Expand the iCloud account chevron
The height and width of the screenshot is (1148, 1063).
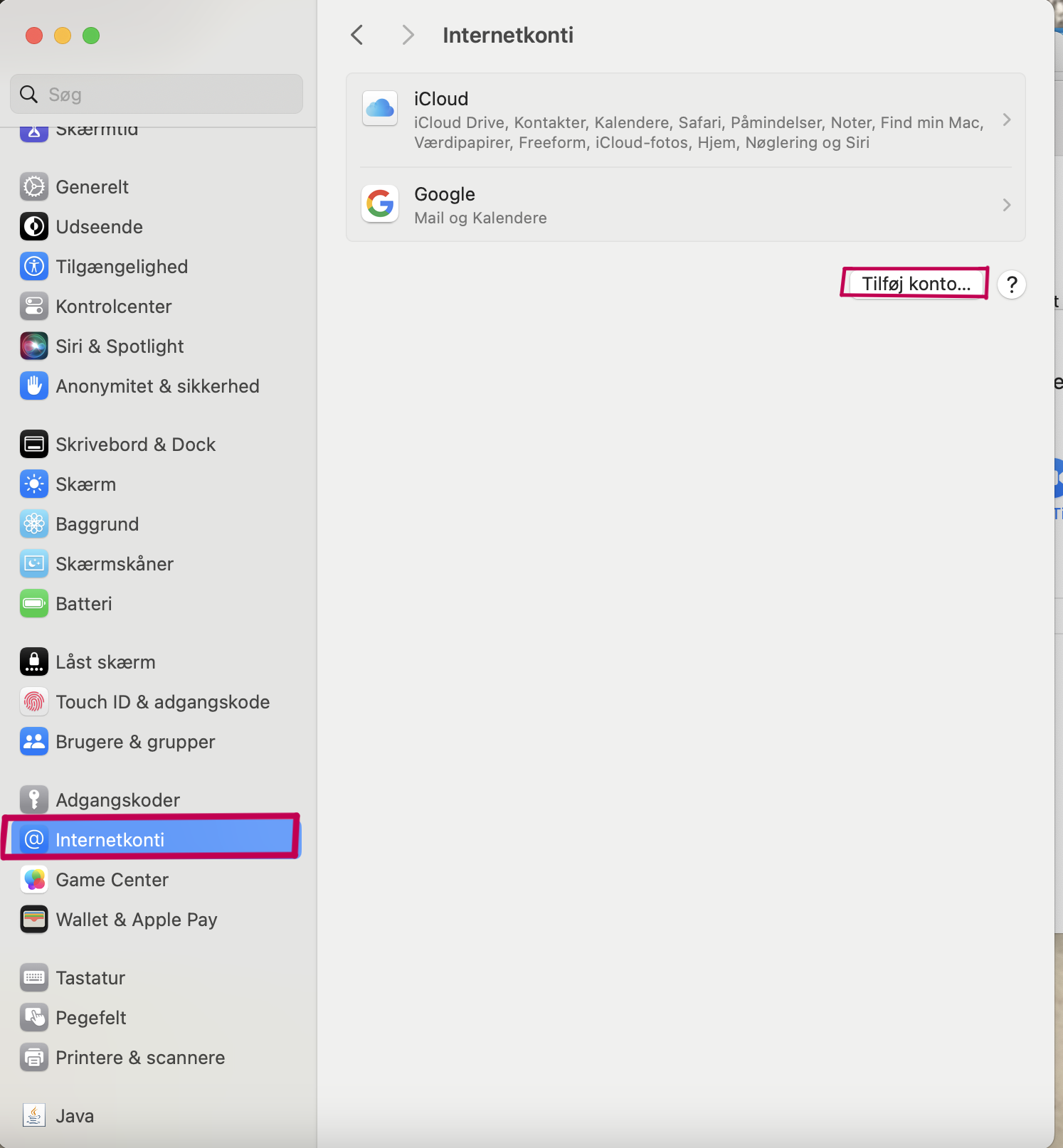point(1006,119)
